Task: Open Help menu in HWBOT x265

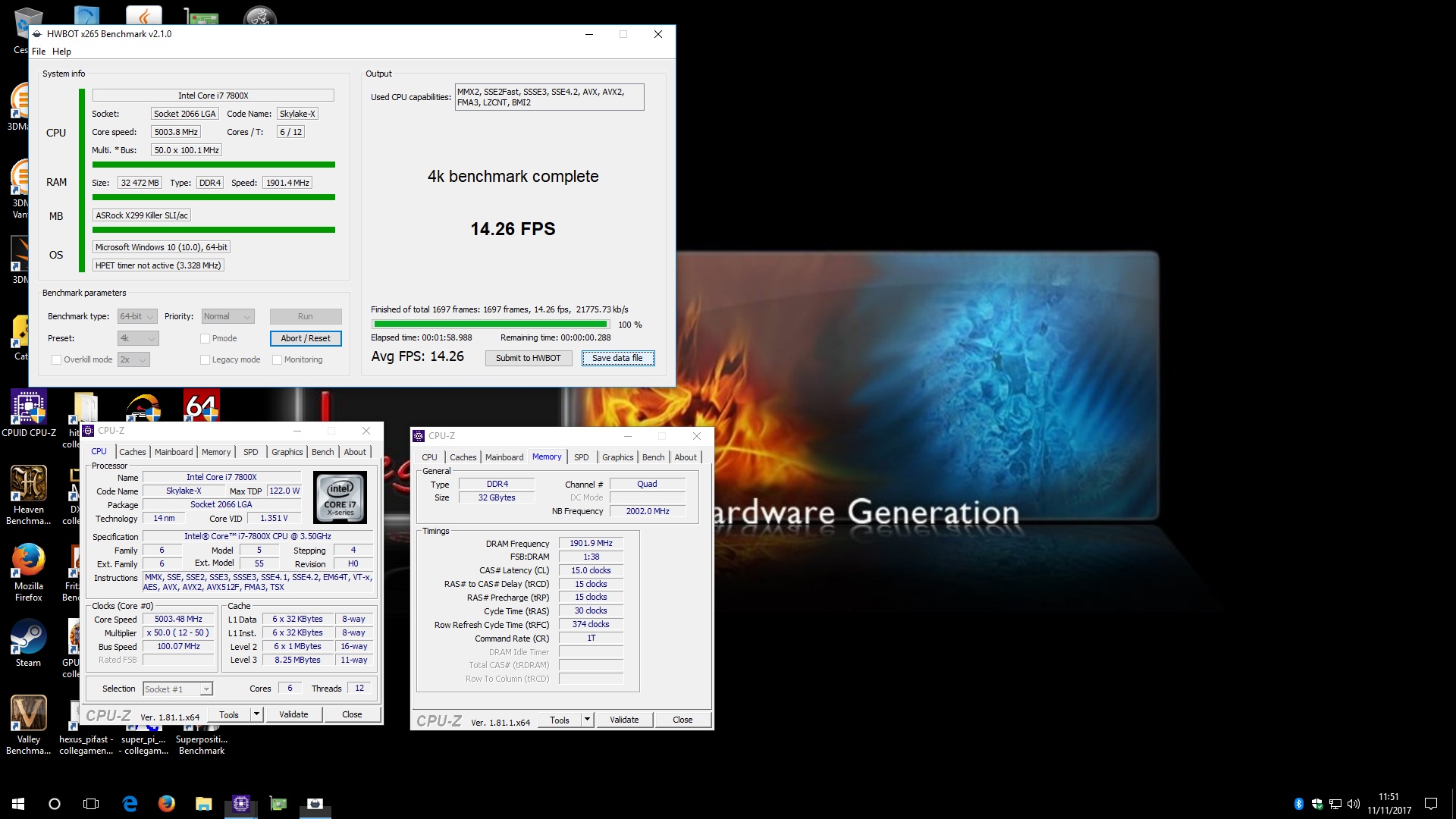Action: coord(61,52)
